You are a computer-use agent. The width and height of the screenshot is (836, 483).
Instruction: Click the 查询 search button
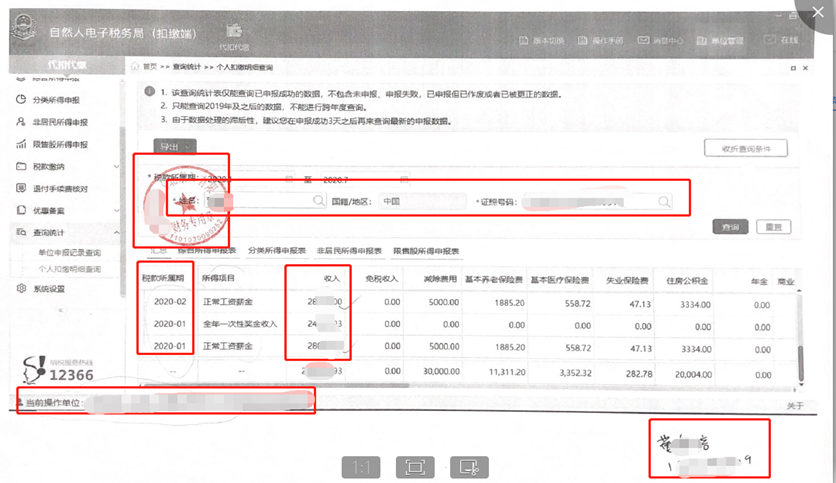tap(730, 227)
